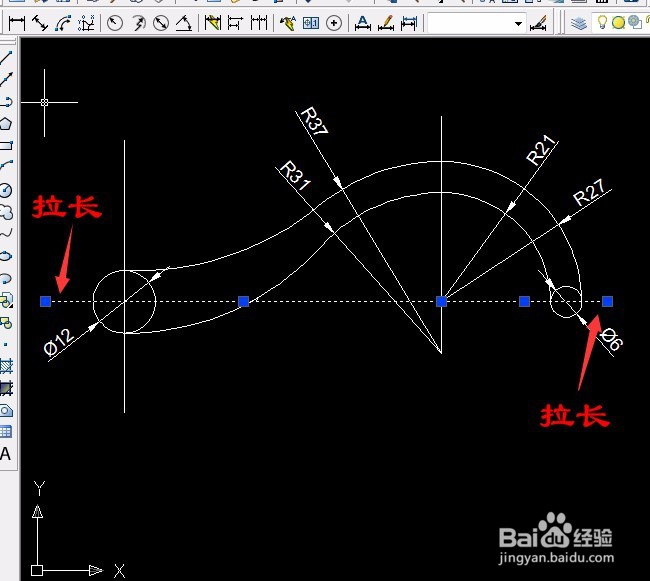Image resolution: width=650 pixels, height=581 pixels.
Task: Select the Ø12 dimension text
Action: click(x=59, y=343)
